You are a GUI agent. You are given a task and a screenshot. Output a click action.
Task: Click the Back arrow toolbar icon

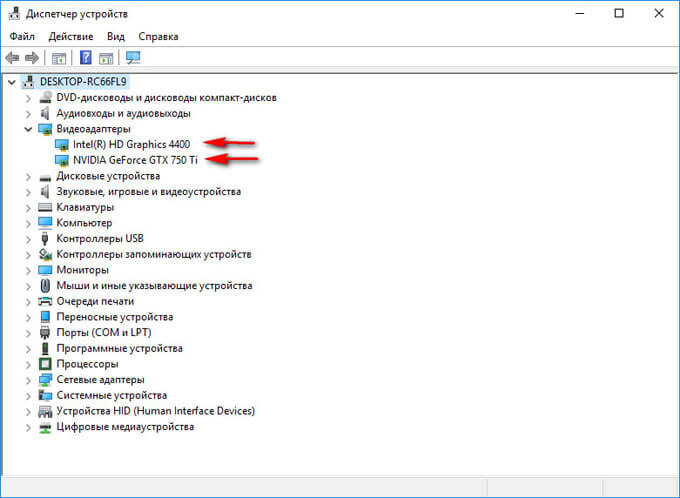click(13, 58)
